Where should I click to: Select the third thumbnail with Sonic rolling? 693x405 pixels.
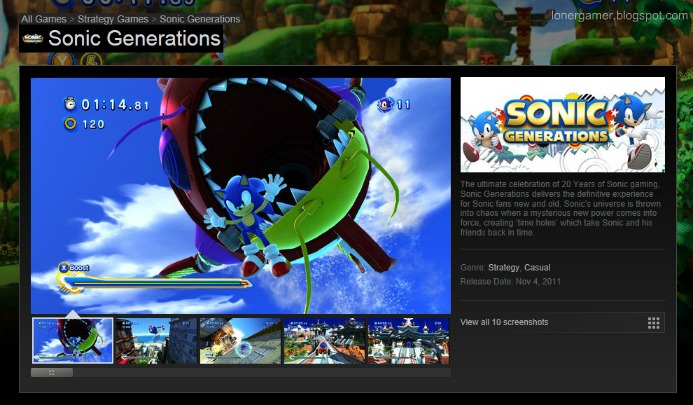(x=240, y=340)
